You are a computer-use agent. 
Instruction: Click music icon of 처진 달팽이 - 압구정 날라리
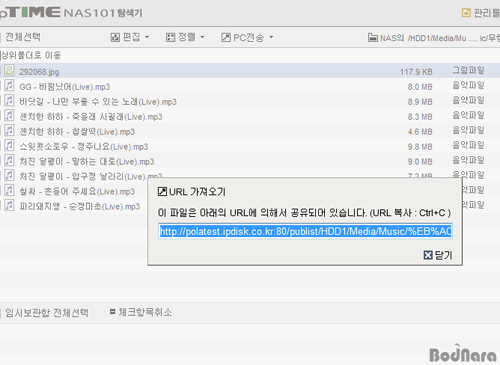click(x=9, y=176)
